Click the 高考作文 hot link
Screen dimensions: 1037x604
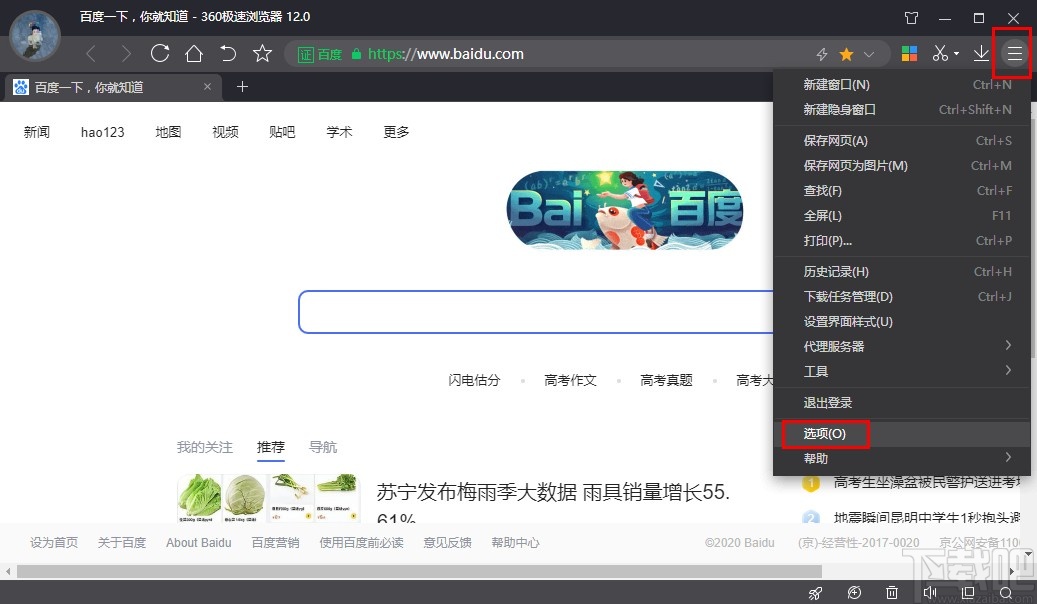(570, 380)
